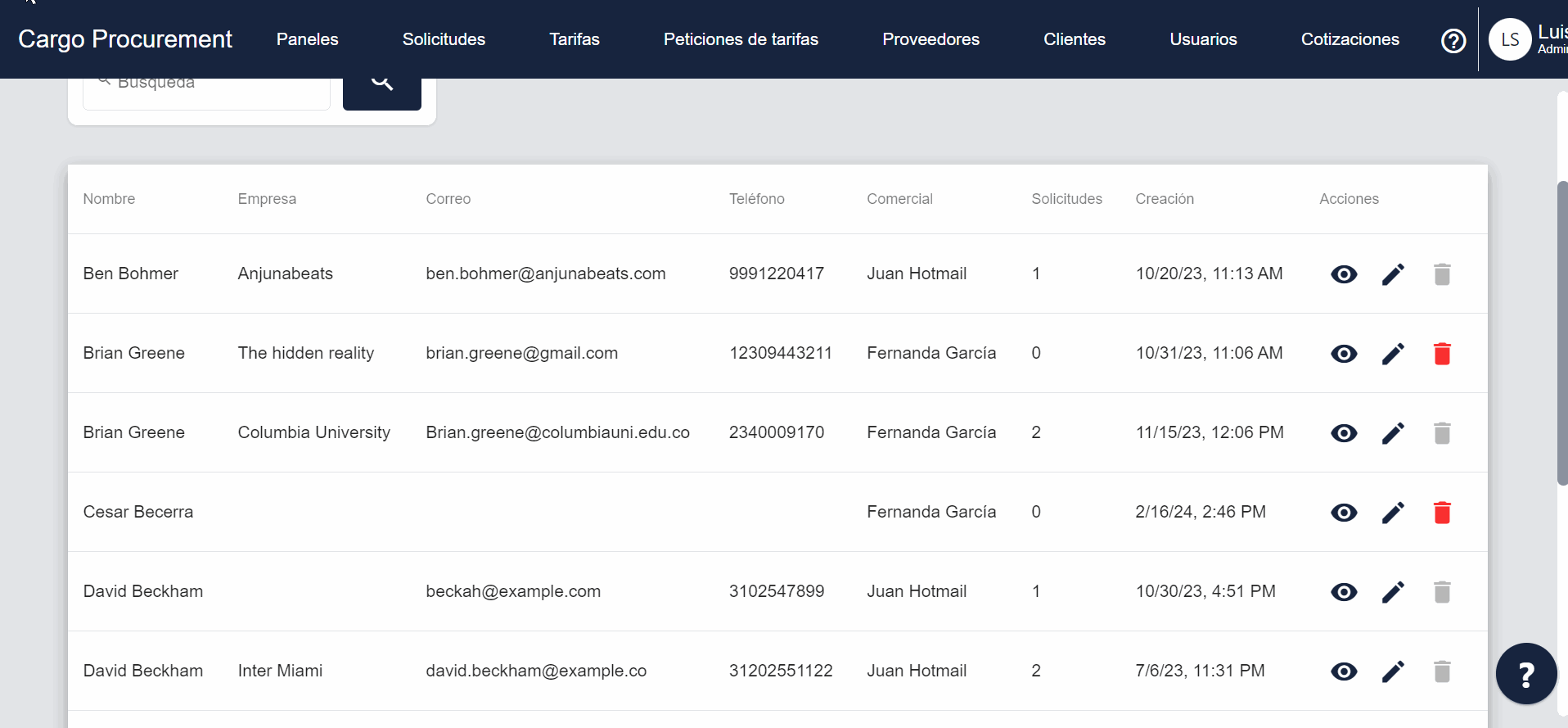Open the help icon in navigation bar
Viewport: 1568px width, 728px height.
pyautogui.click(x=1453, y=40)
